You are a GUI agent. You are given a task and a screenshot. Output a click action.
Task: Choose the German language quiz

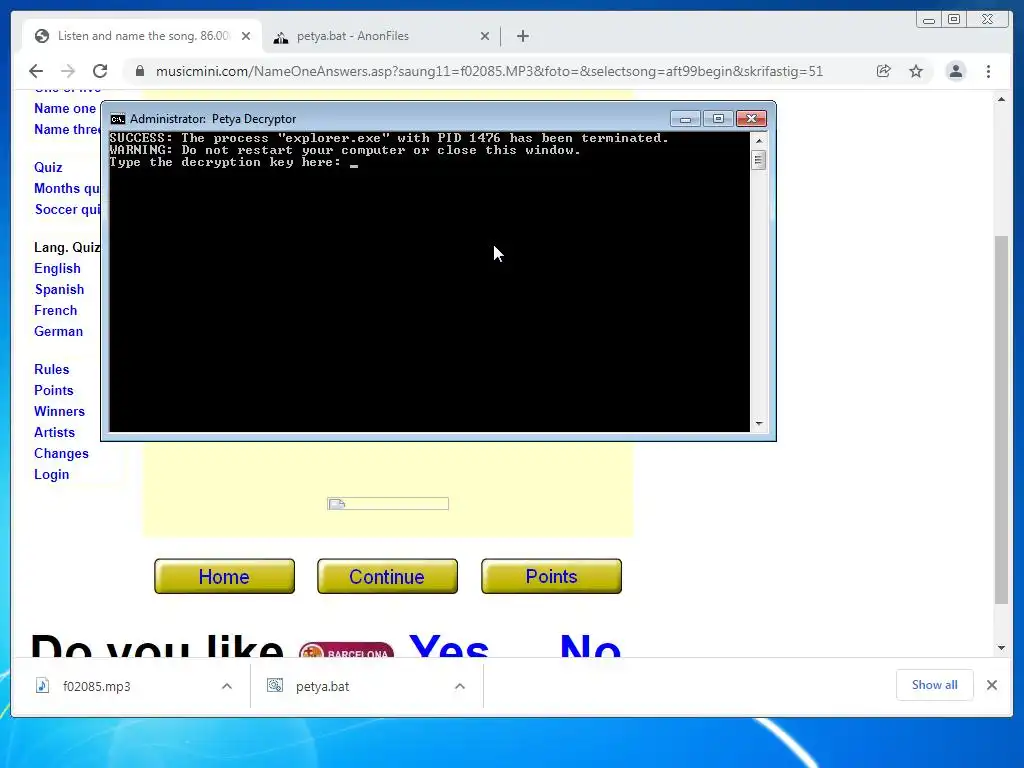[59, 331]
